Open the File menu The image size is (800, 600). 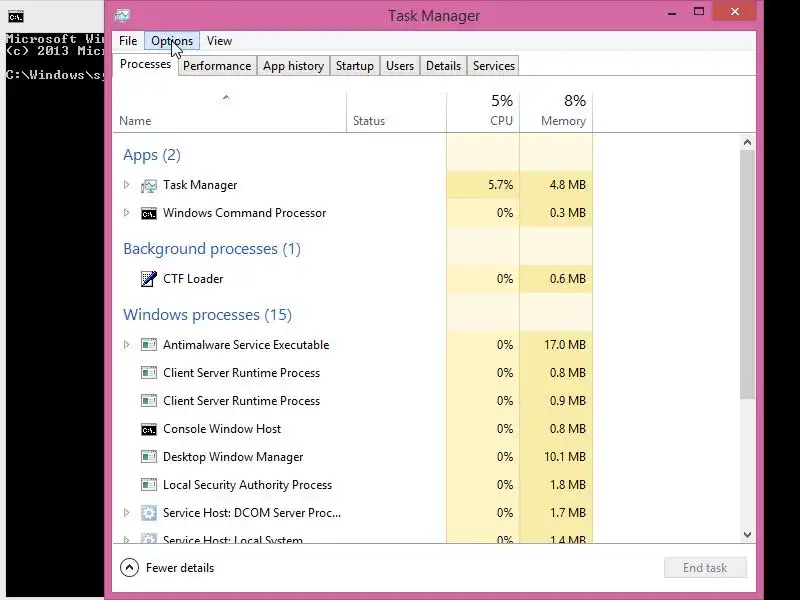128,41
